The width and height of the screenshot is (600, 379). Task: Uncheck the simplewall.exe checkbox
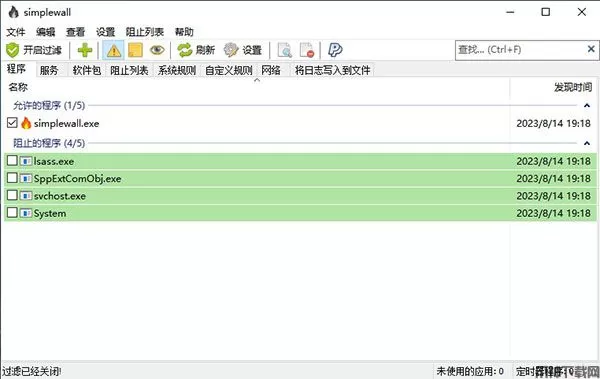point(12,123)
